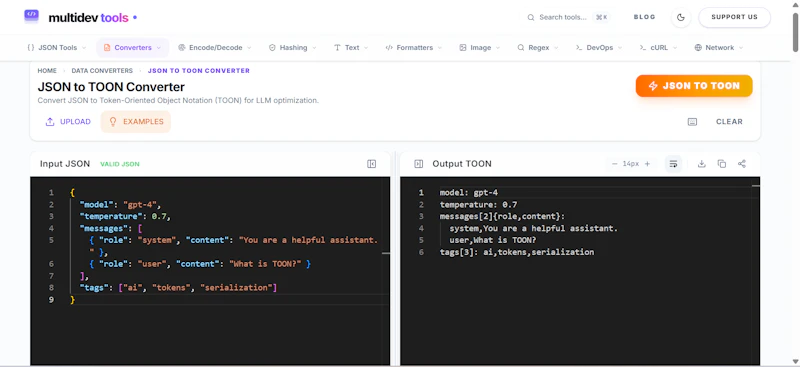This screenshot has width=800, height=367.
Task: Click the Hashing shield icon
Action: point(272,47)
